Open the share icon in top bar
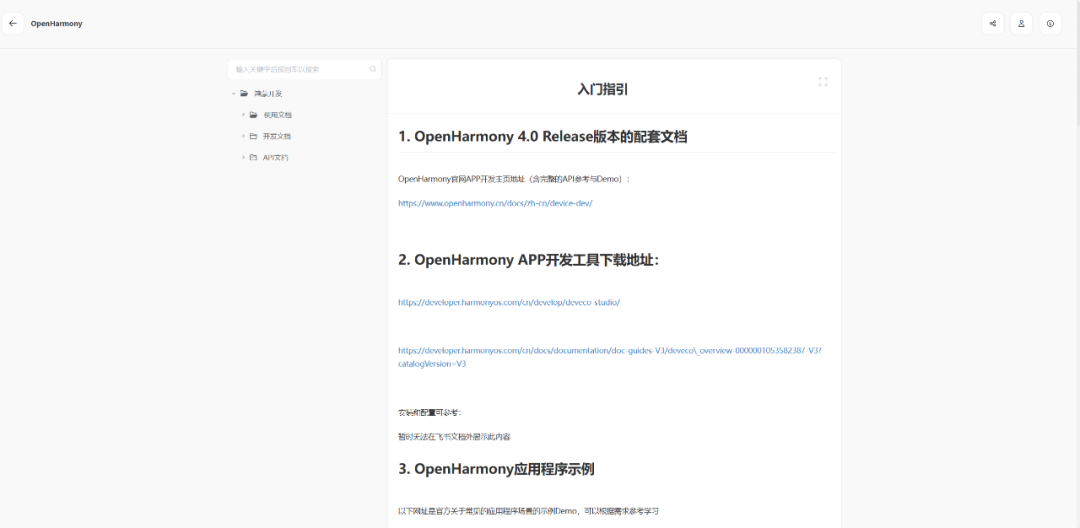Viewport: 1080px width, 528px height. click(993, 23)
